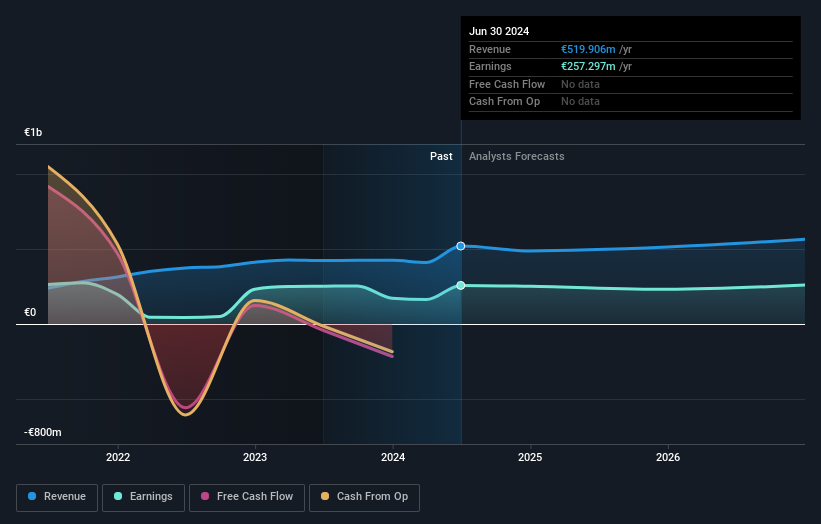Image resolution: width=821 pixels, height=524 pixels.
Task: Click the 'Jun 30 2024' tooltip date
Action: pyautogui.click(x=499, y=31)
